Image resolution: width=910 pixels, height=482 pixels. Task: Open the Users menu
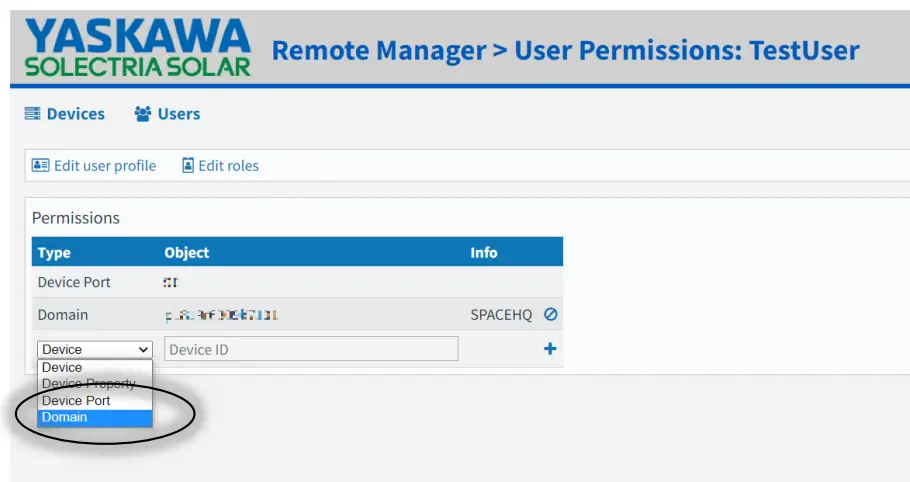(x=179, y=114)
